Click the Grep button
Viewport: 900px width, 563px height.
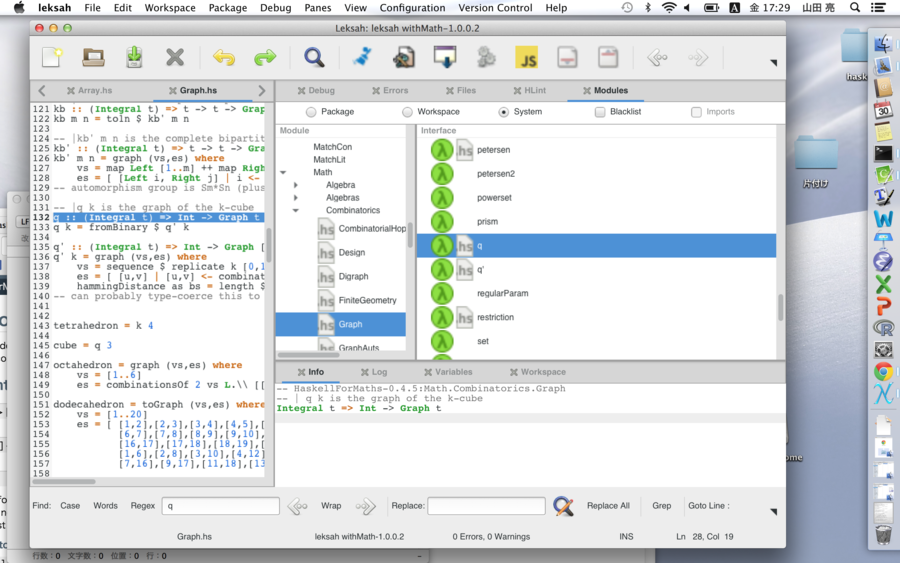click(x=661, y=506)
